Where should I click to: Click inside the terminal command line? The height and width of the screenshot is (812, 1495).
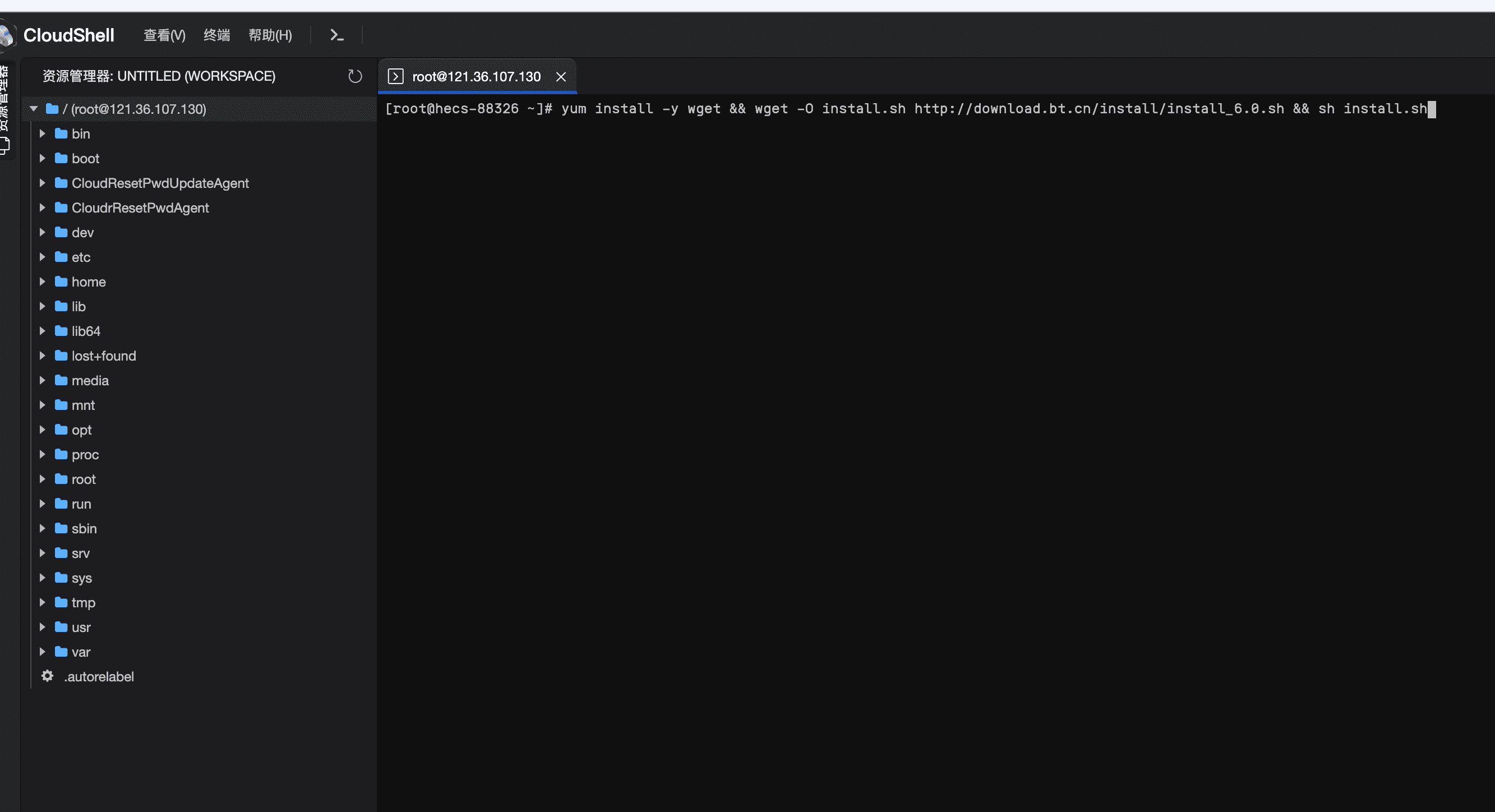click(x=906, y=109)
